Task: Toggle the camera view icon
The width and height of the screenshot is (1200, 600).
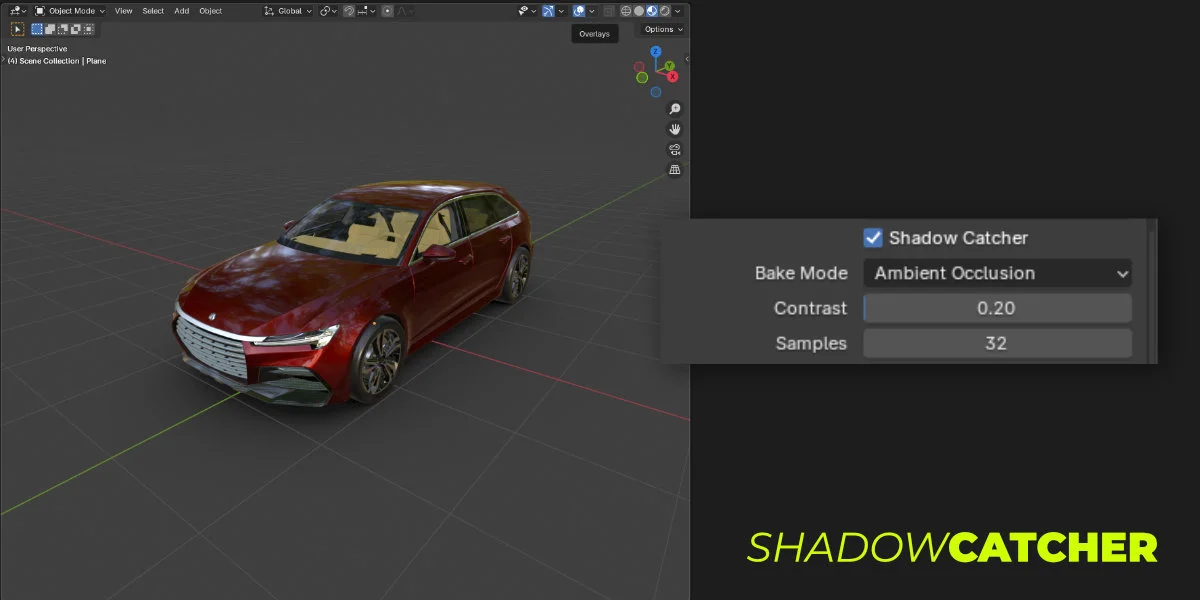Action: [675, 148]
